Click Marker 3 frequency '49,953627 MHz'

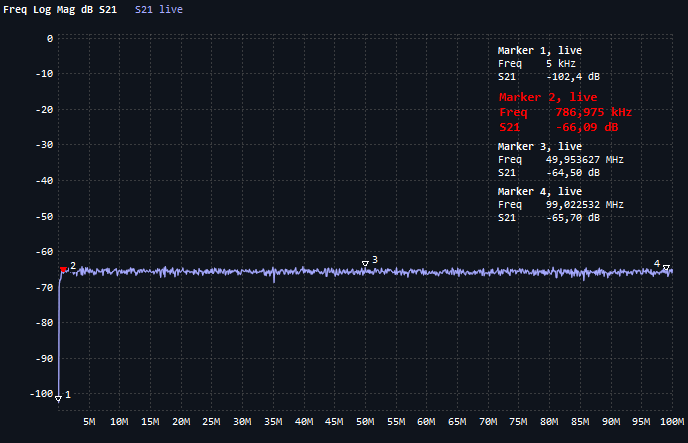(584, 160)
